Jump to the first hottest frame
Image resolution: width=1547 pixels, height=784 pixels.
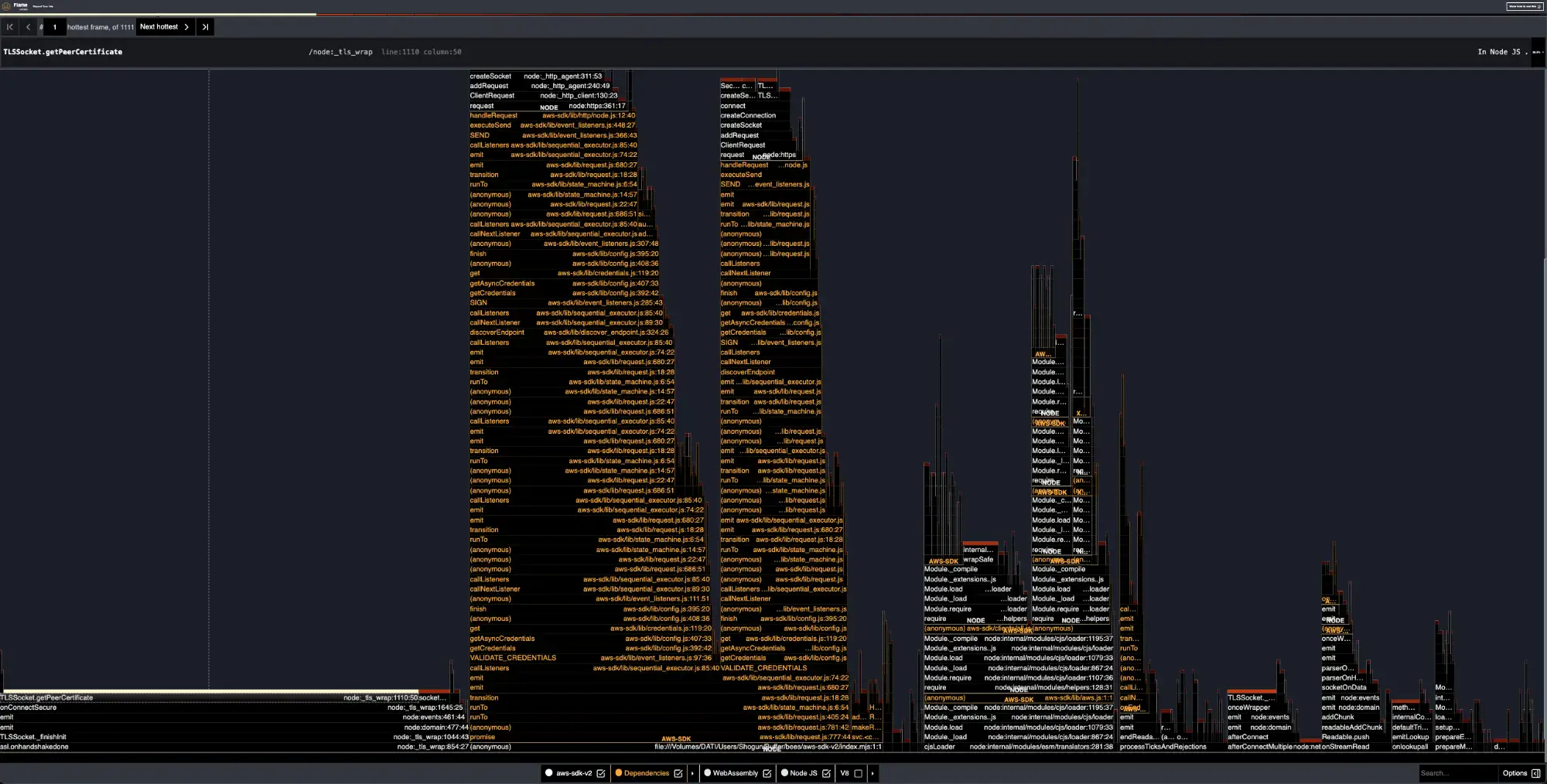pos(10,27)
